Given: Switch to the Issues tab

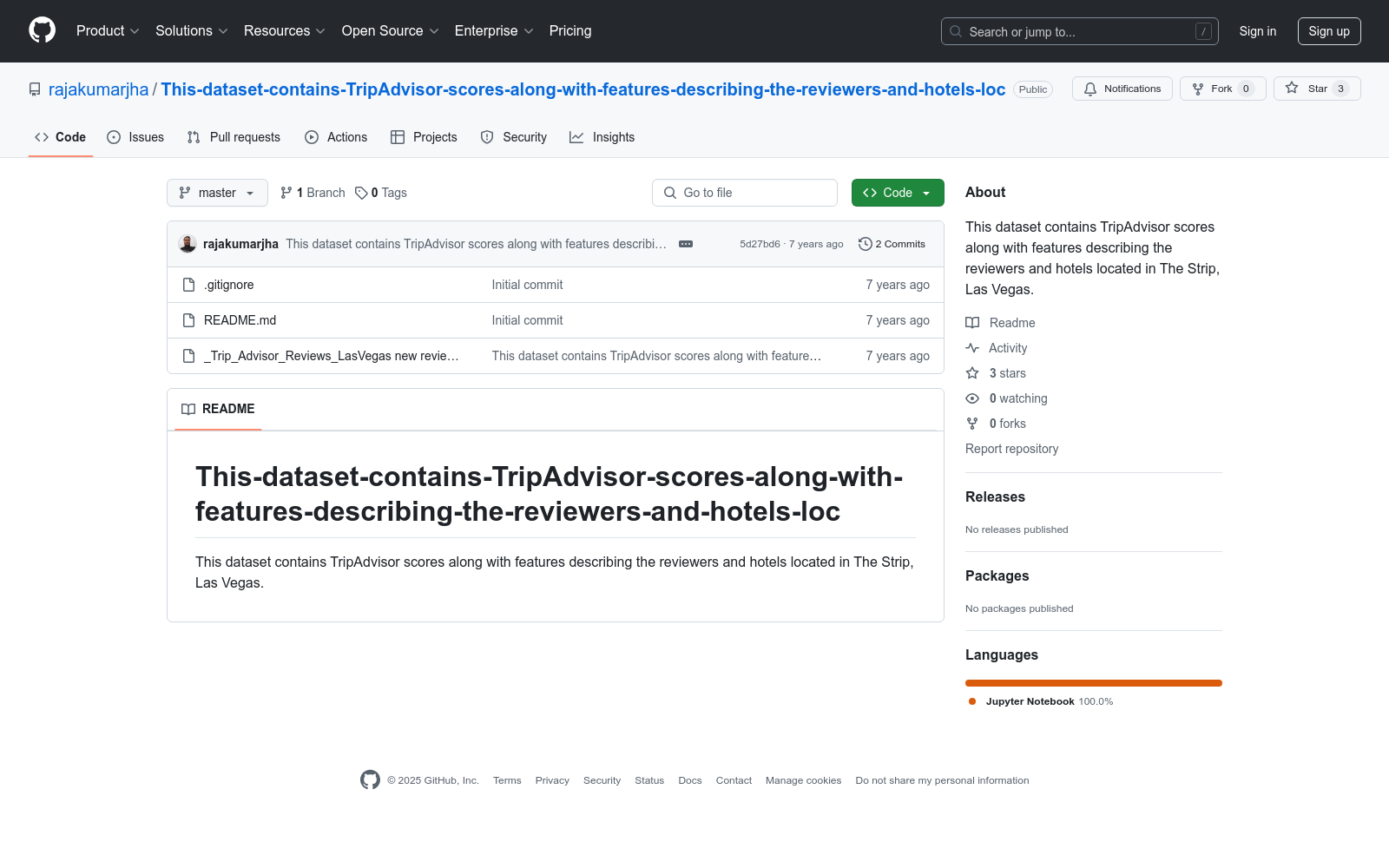Looking at the screenshot, I should tap(135, 137).
